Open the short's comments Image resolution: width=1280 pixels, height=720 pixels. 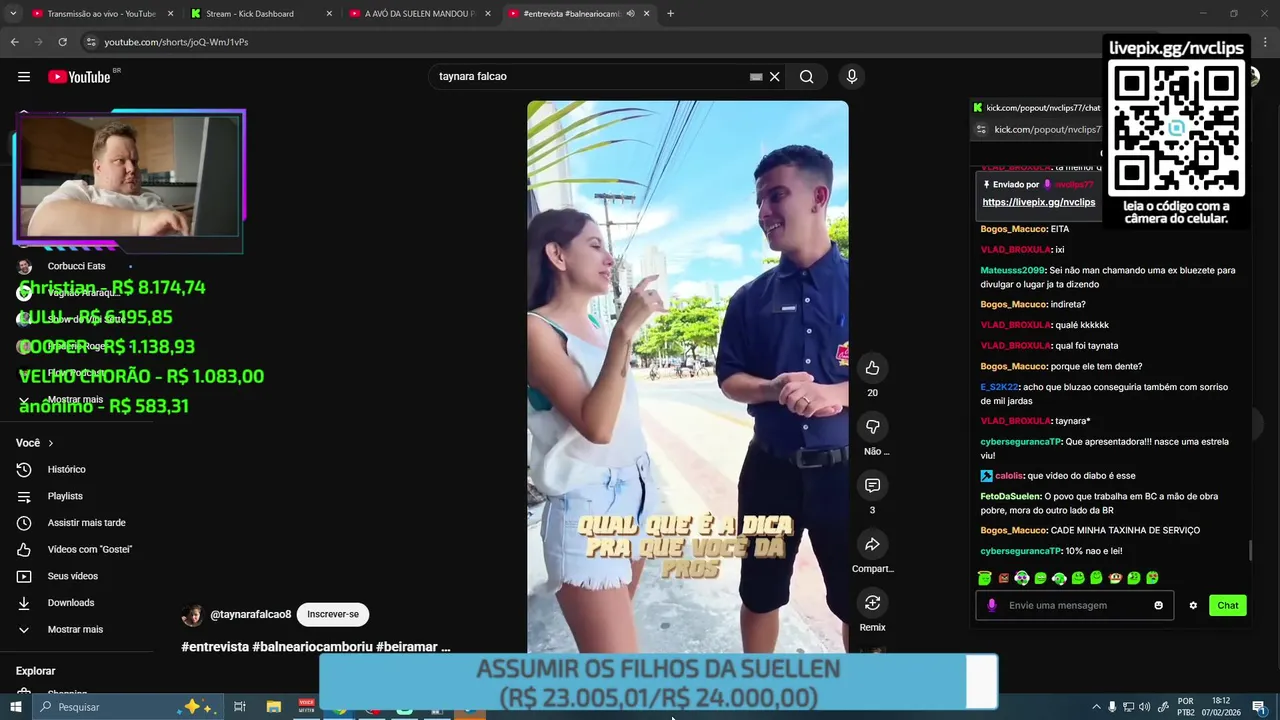click(x=872, y=485)
